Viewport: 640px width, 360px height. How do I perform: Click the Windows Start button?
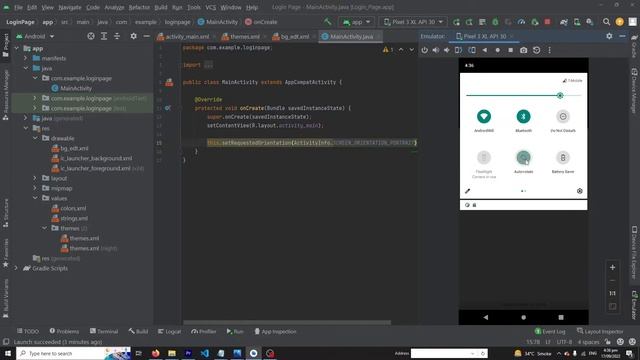coord(8,353)
